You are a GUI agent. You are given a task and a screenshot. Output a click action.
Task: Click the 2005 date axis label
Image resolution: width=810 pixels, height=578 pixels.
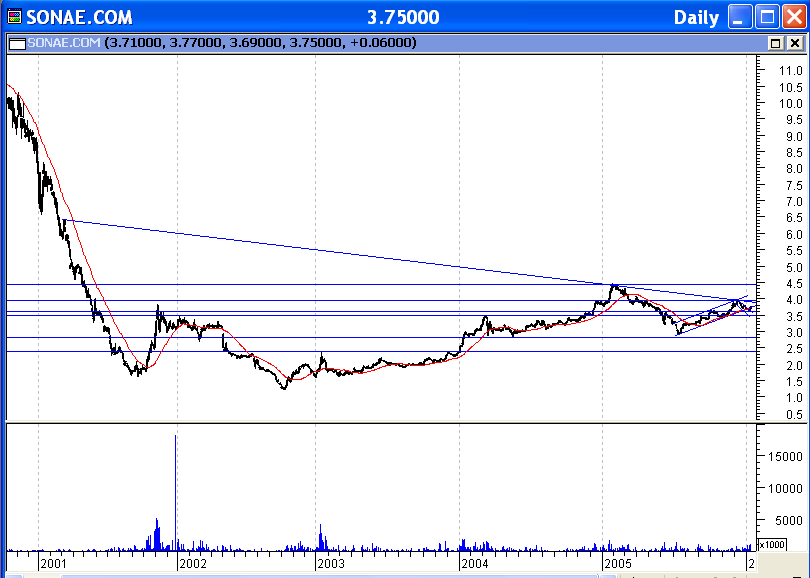618,563
